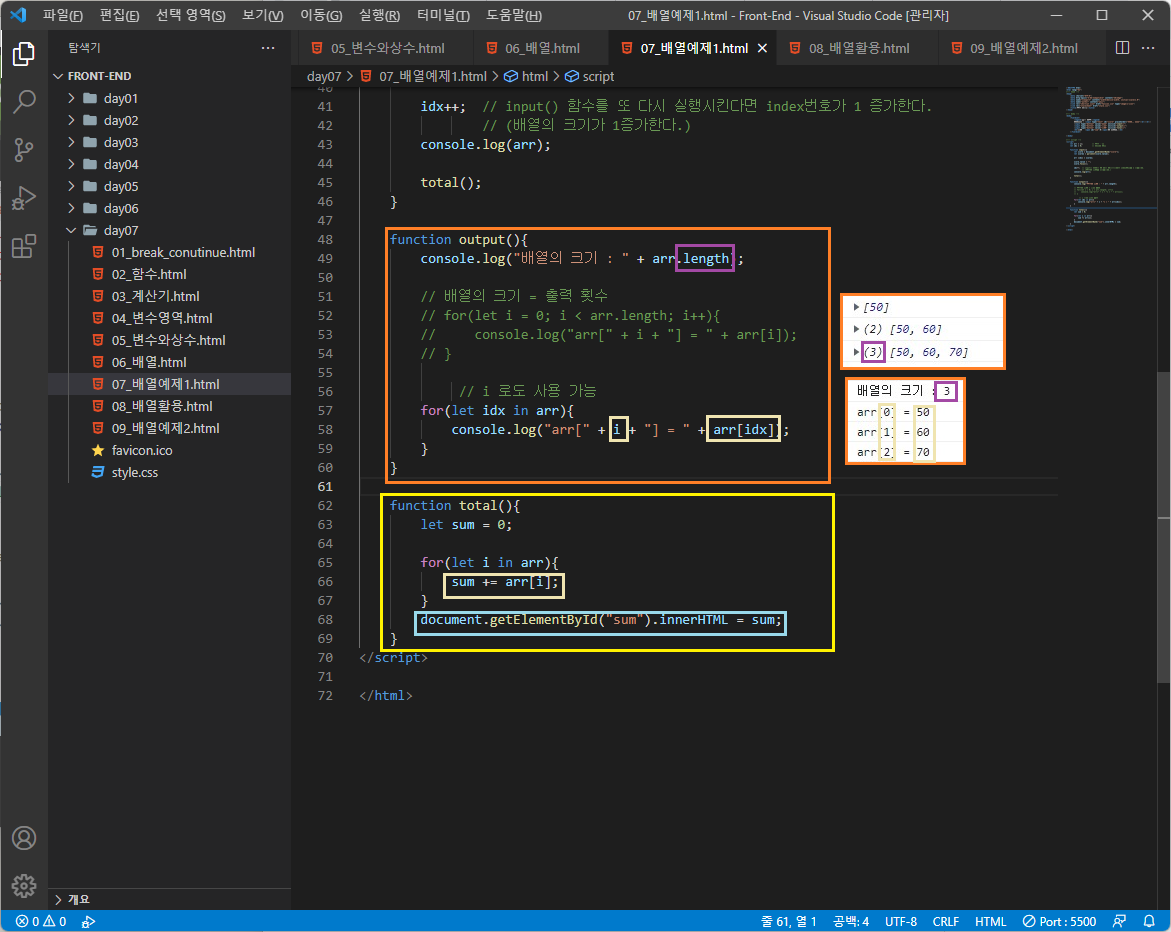
Task: Click the CRLF line ending indicator
Action: 945,922
